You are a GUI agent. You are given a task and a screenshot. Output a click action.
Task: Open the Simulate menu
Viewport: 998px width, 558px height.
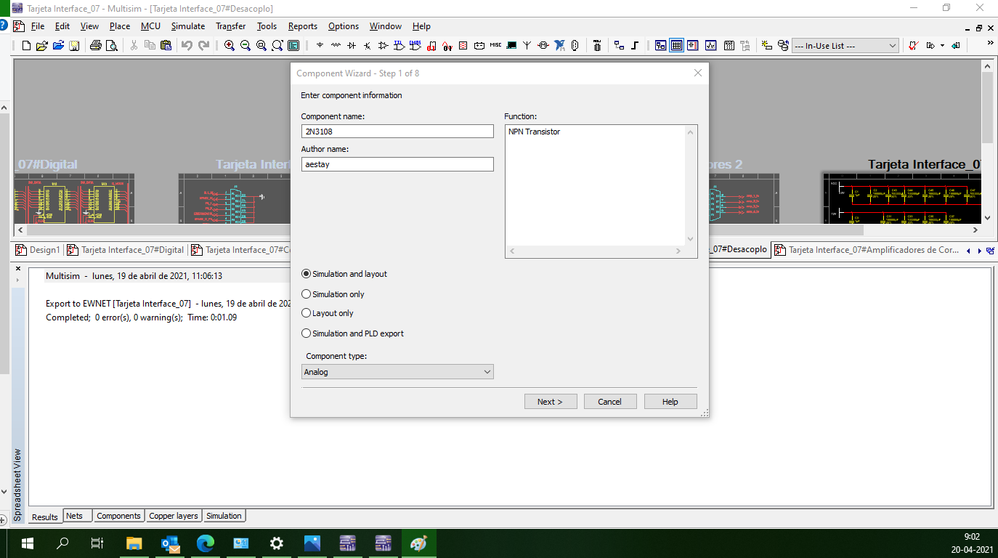(188, 26)
